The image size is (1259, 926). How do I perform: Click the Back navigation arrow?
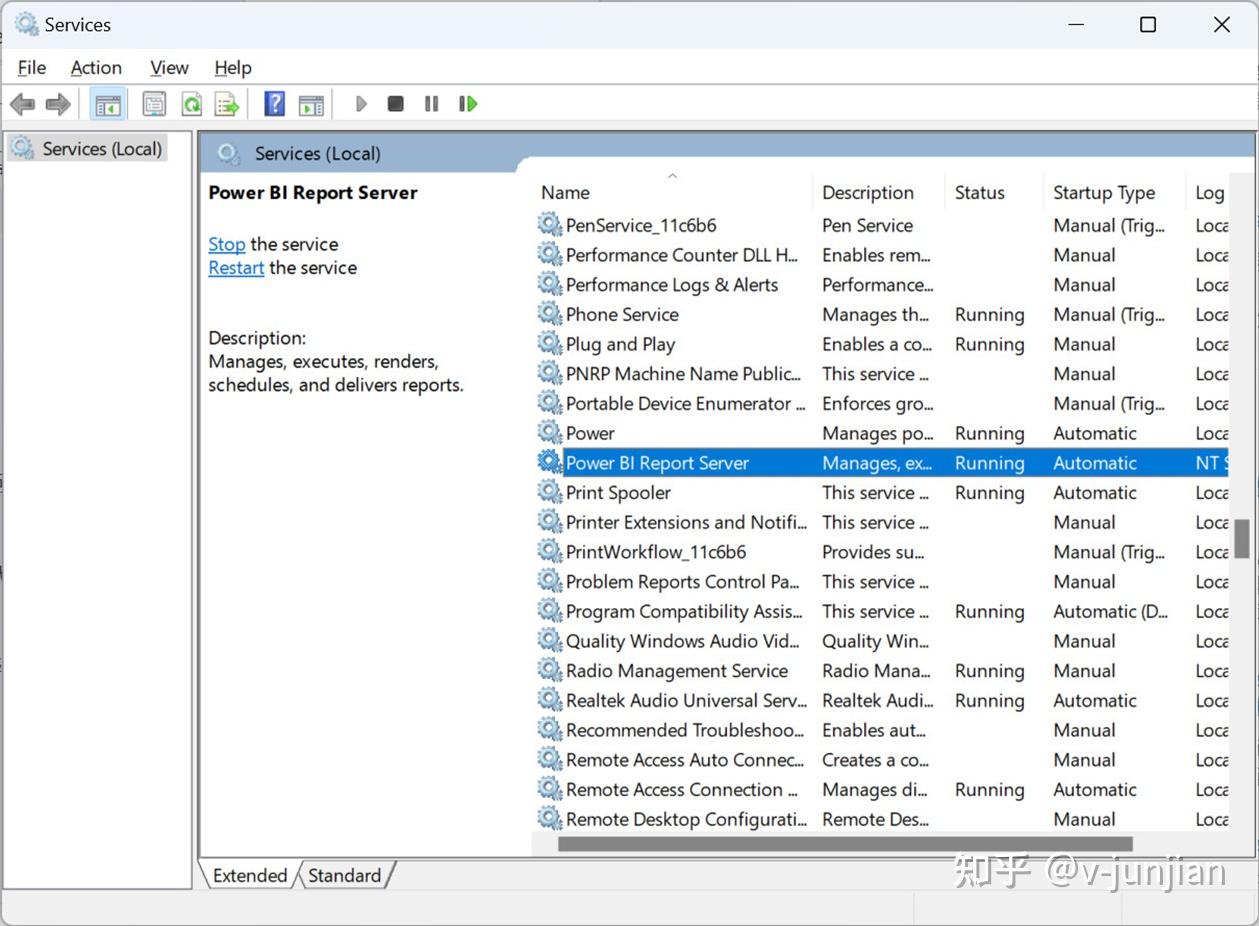22,103
